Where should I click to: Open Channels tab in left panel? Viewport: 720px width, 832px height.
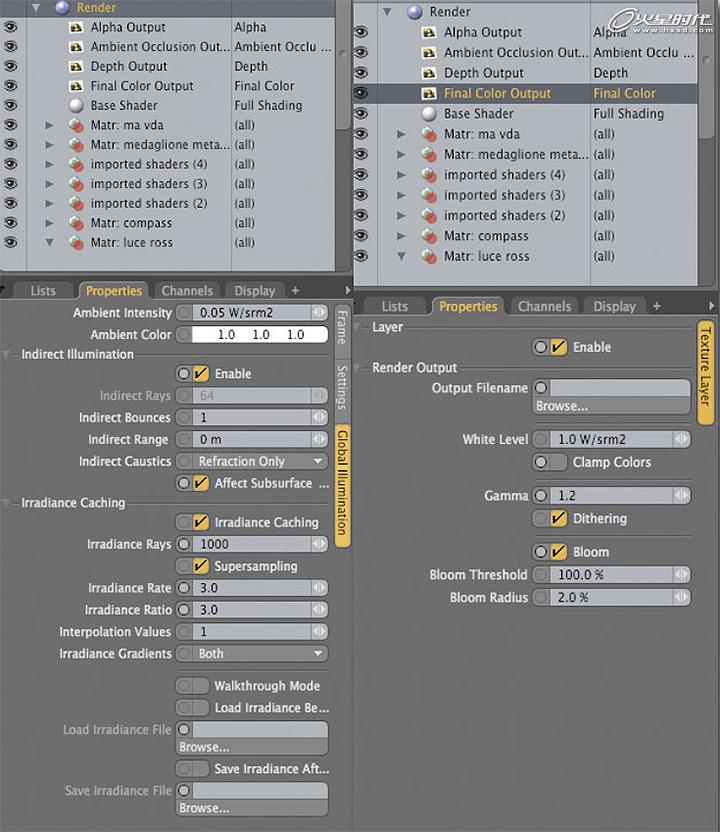[187, 291]
